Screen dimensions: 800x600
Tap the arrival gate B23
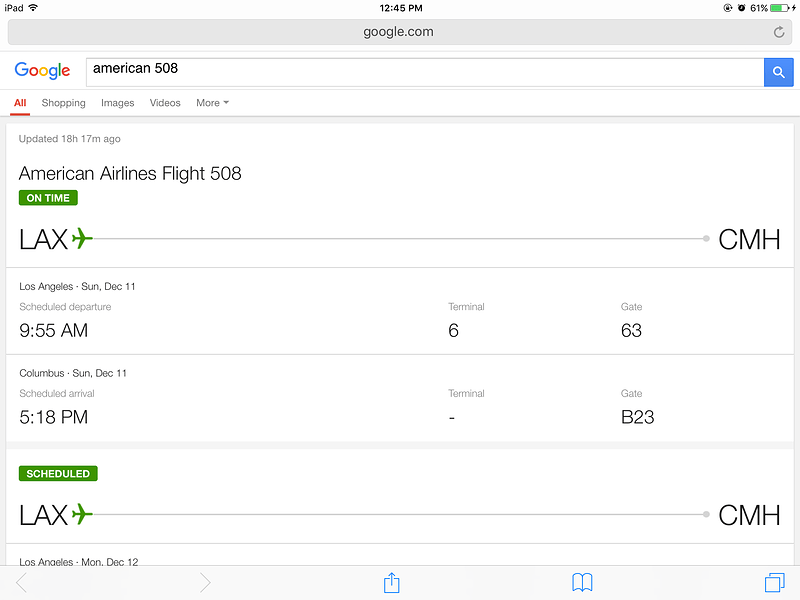click(637, 417)
